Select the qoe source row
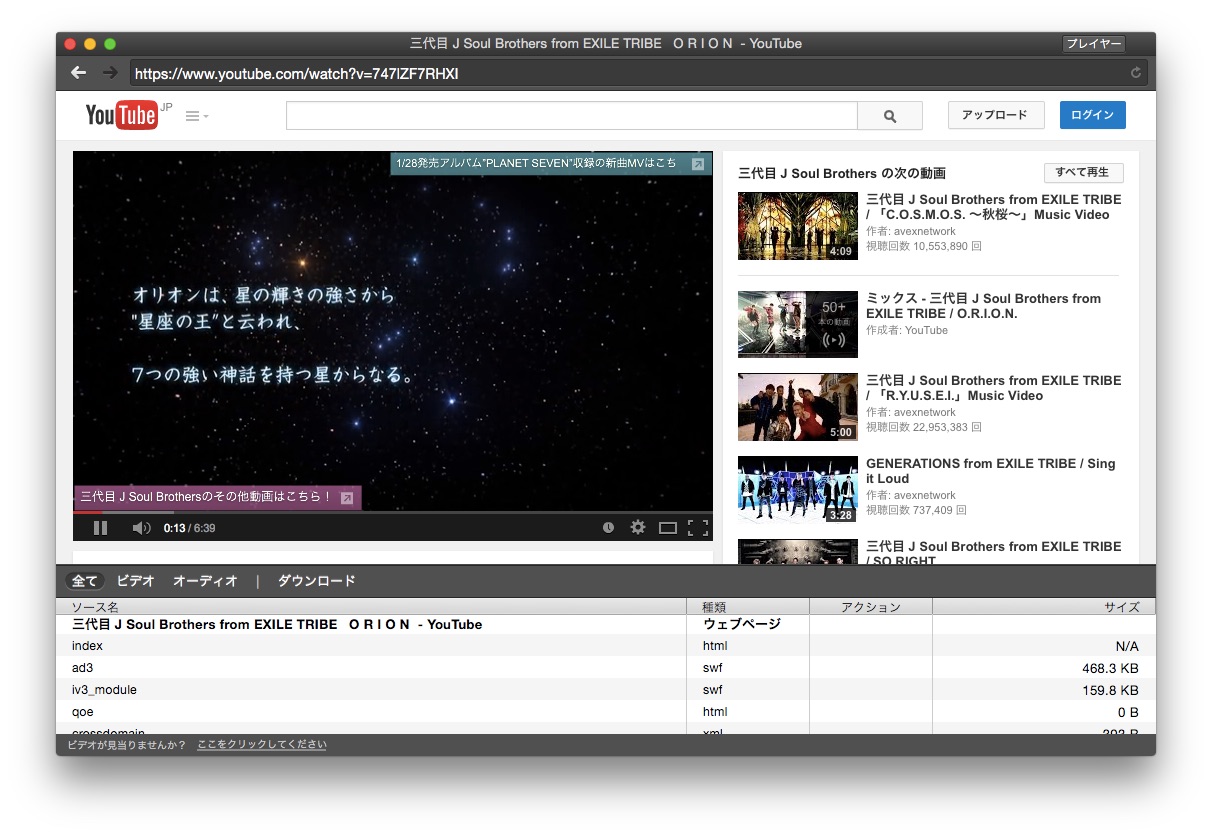Viewport: 1212px width, 836px height. tap(606, 712)
